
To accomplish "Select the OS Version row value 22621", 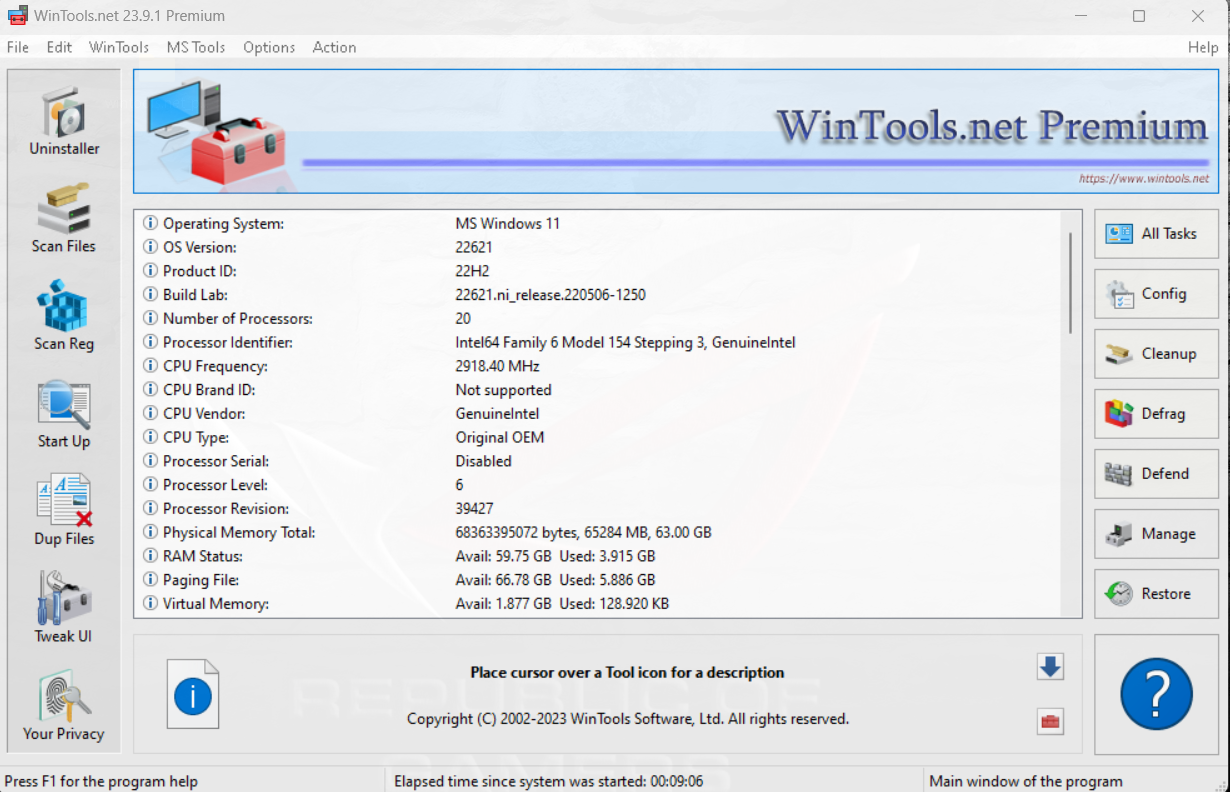I will tap(474, 247).
